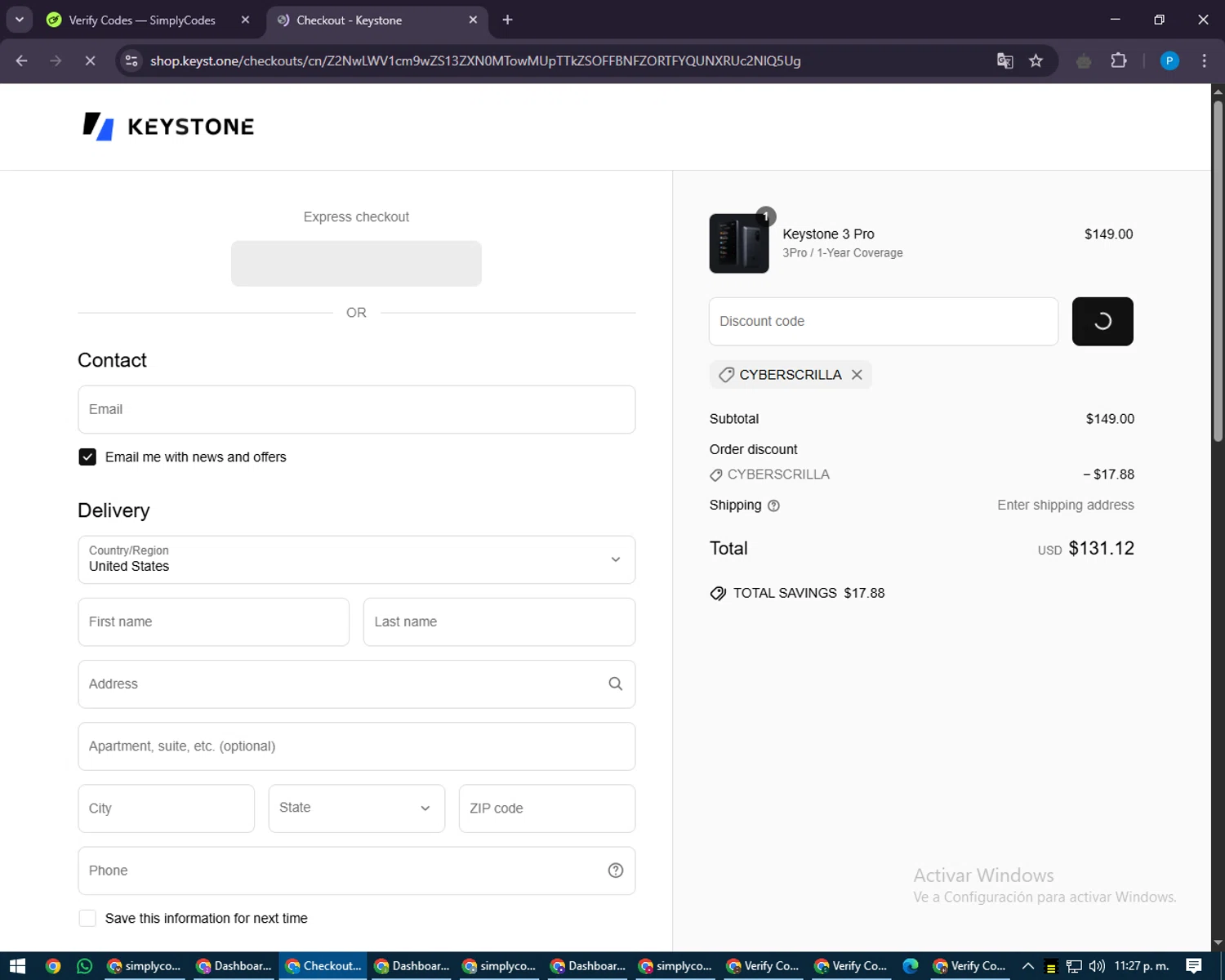Click the Apartment, suite, etc. field

click(x=357, y=746)
